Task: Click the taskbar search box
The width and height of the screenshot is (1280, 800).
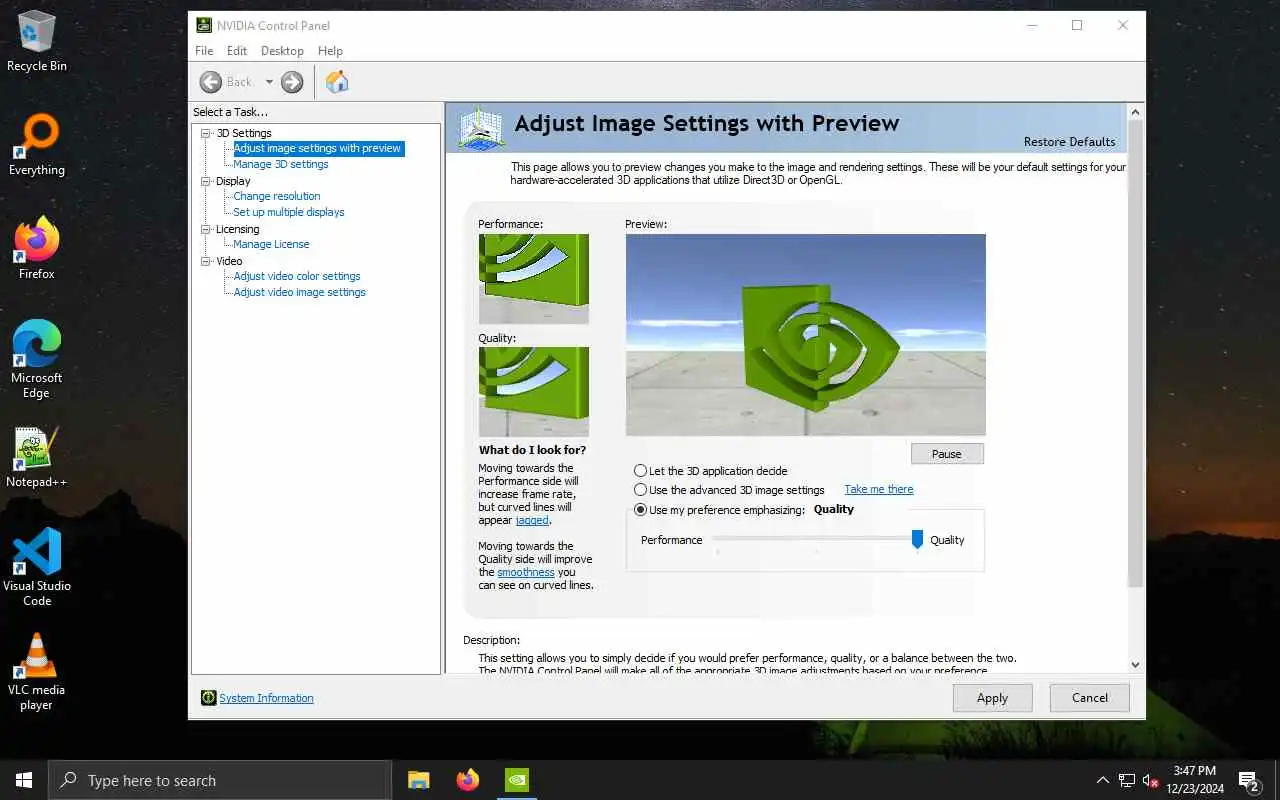Action: pos(220,780)
